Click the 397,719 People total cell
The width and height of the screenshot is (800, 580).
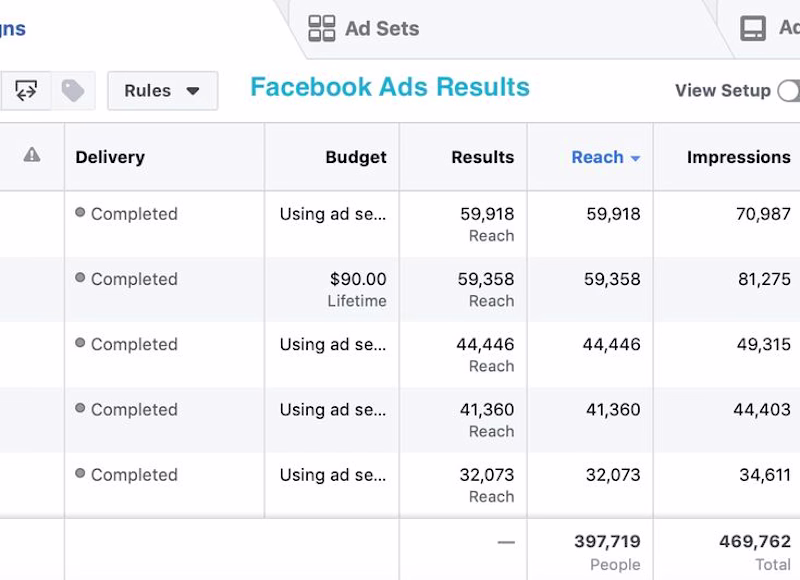click(x=607, y=551)
